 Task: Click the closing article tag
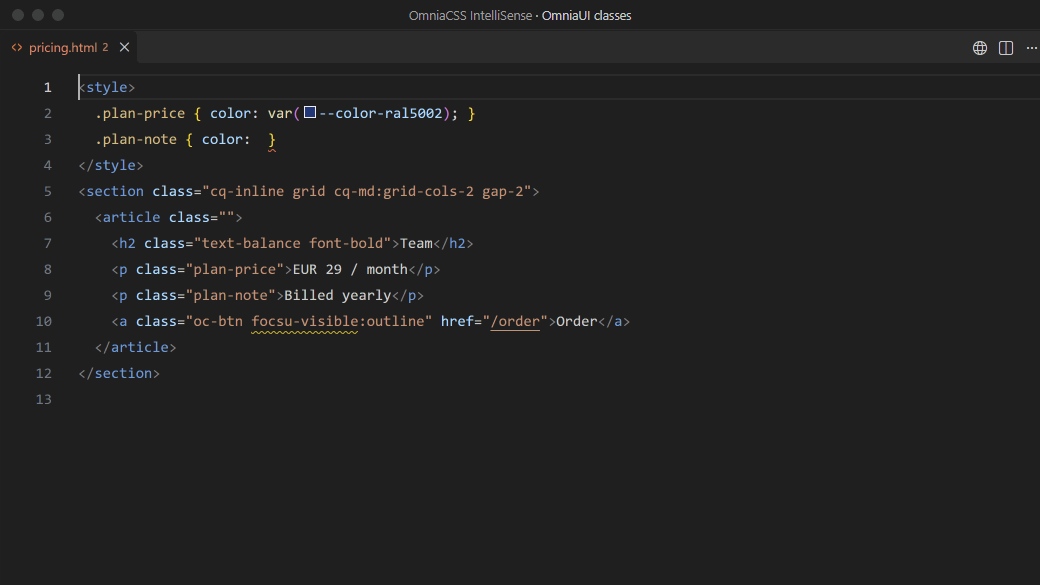click(x=136, y=348)
